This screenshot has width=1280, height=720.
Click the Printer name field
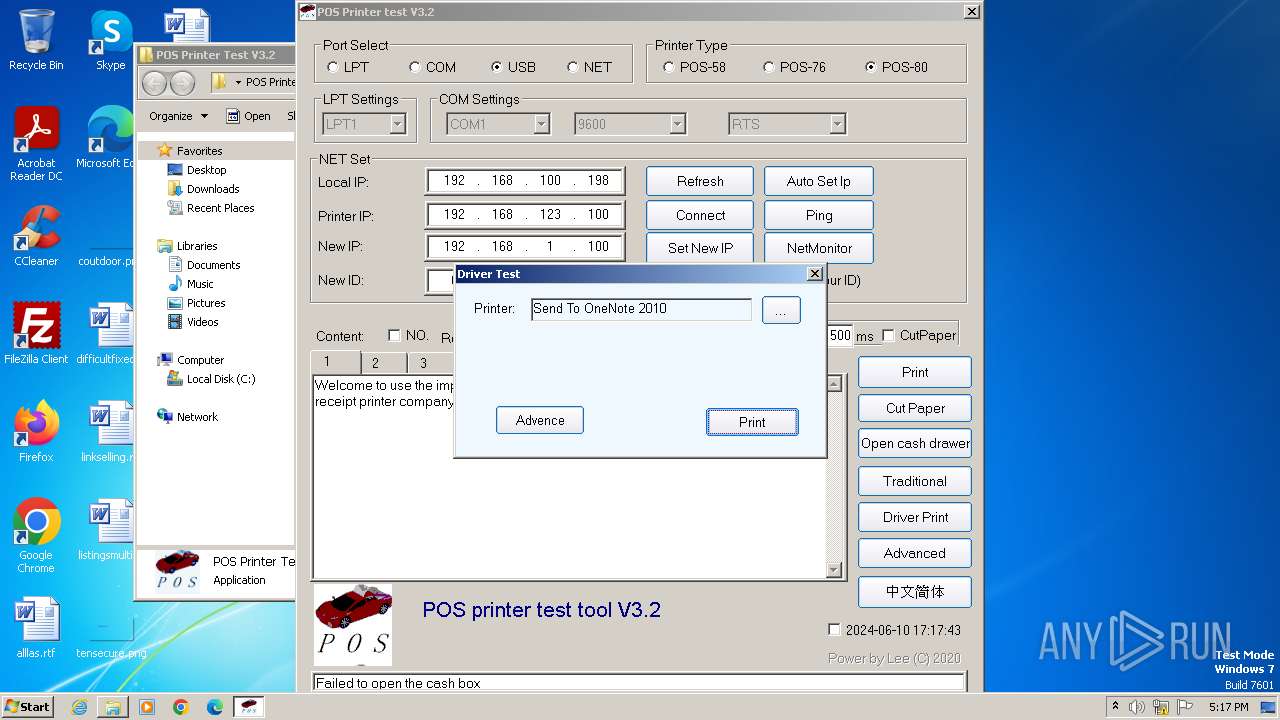[x=641, y=309]
